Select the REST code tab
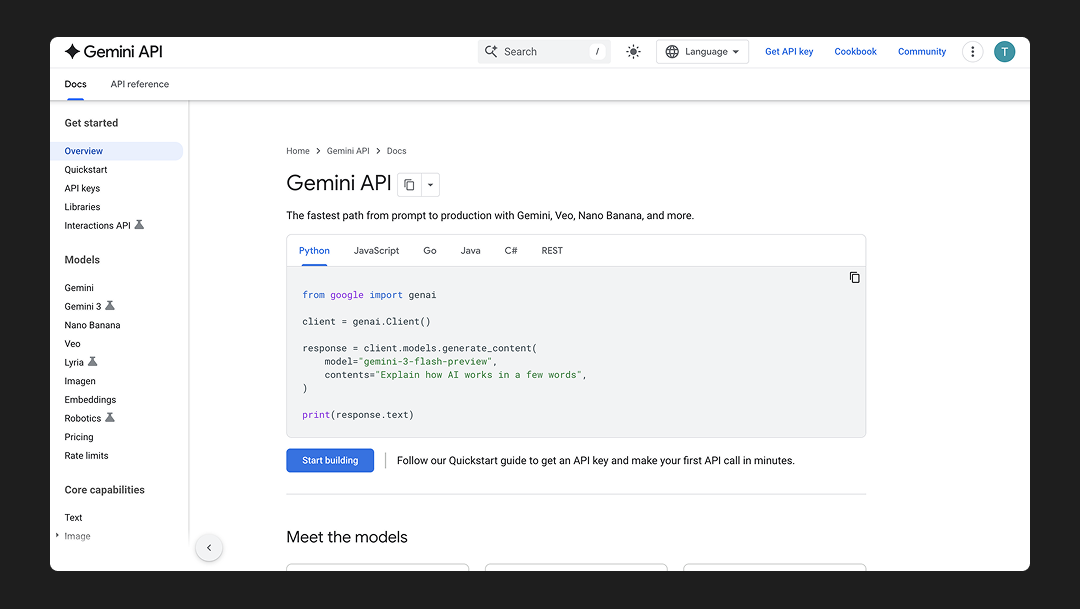Screen dimensions: 1080x609 click(552, 251)
